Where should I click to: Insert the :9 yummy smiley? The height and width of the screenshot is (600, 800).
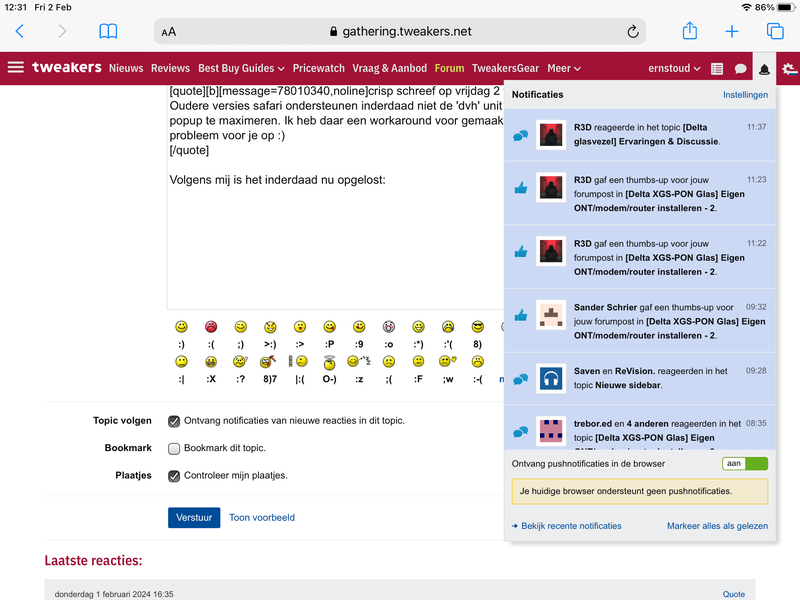coord(359,327)
